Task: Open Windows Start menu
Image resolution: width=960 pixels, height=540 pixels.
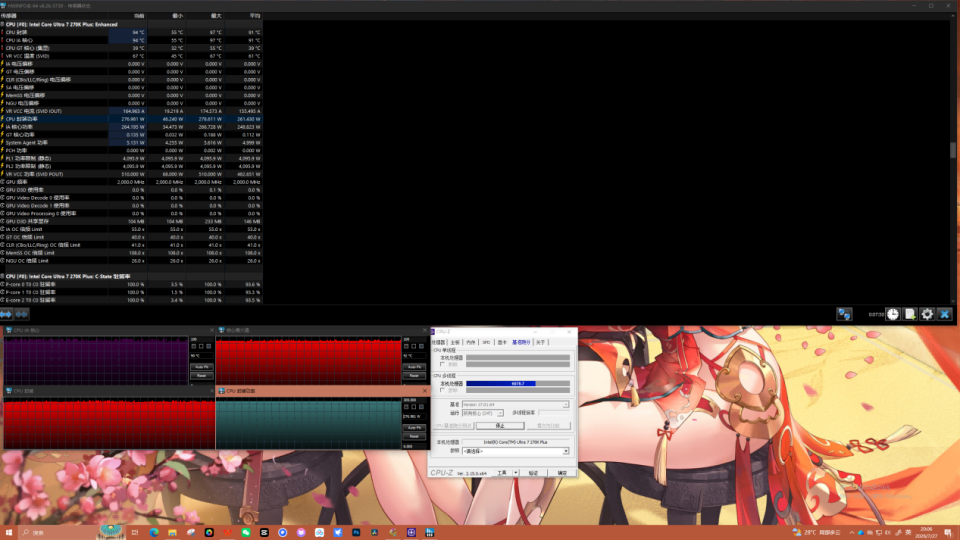Action: [9, 533]
